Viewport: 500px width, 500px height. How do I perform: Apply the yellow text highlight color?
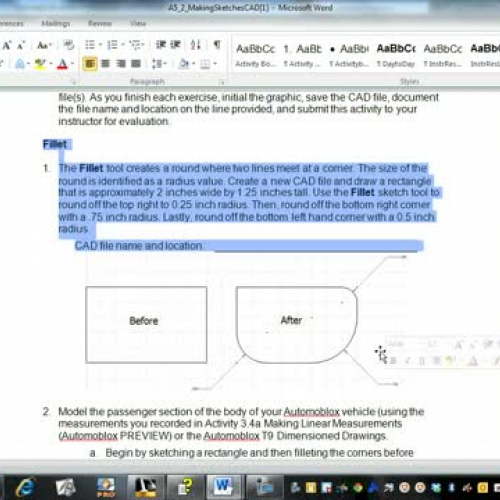(x=40, y=64)
